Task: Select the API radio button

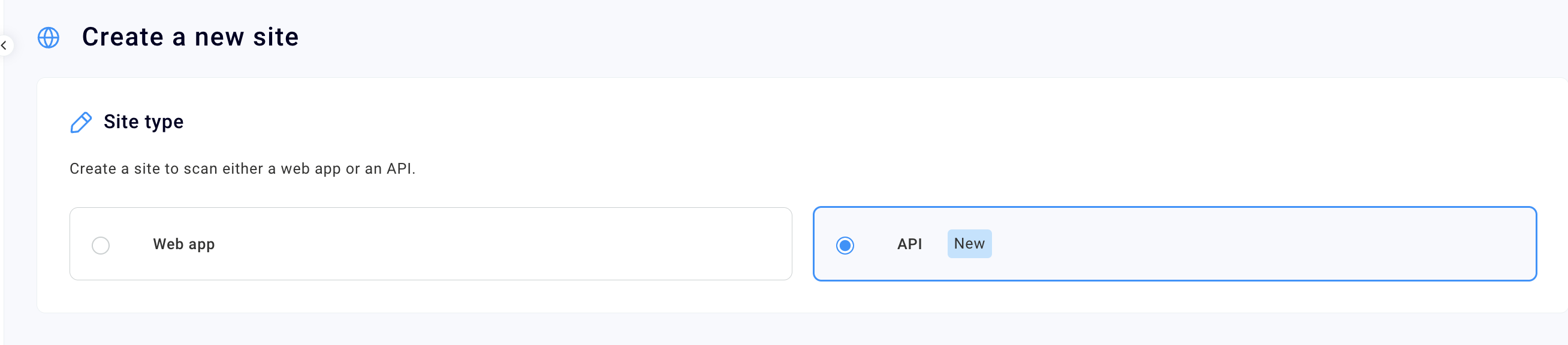Action: 845,245
